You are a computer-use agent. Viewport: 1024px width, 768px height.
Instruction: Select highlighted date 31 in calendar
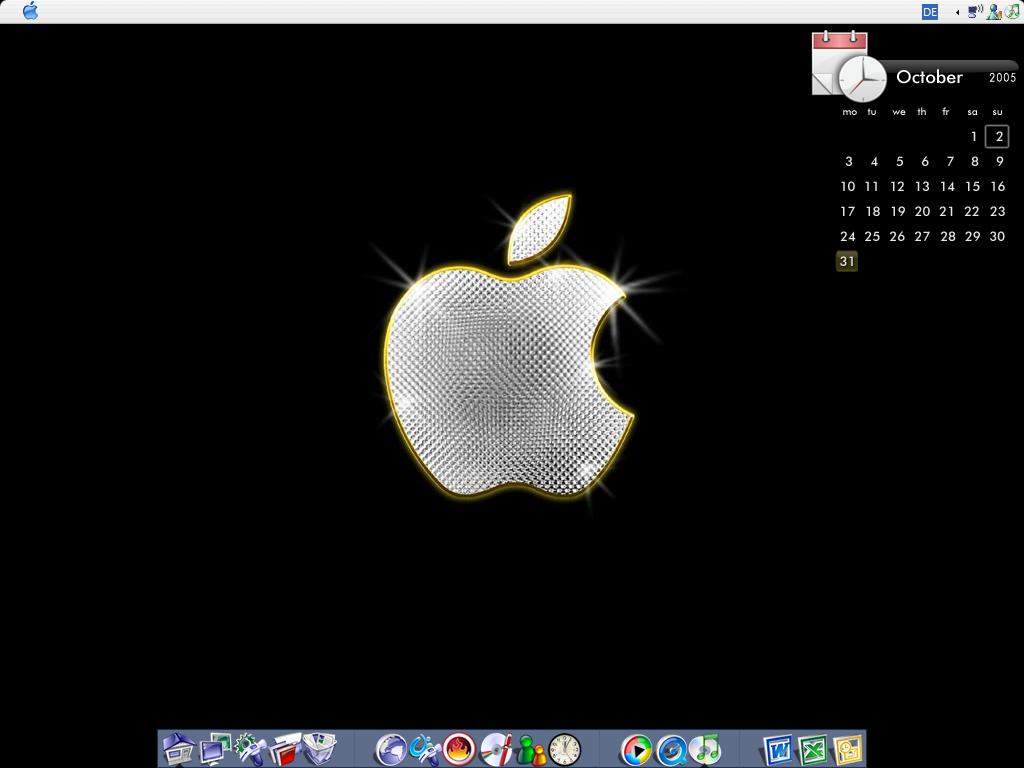847,261
